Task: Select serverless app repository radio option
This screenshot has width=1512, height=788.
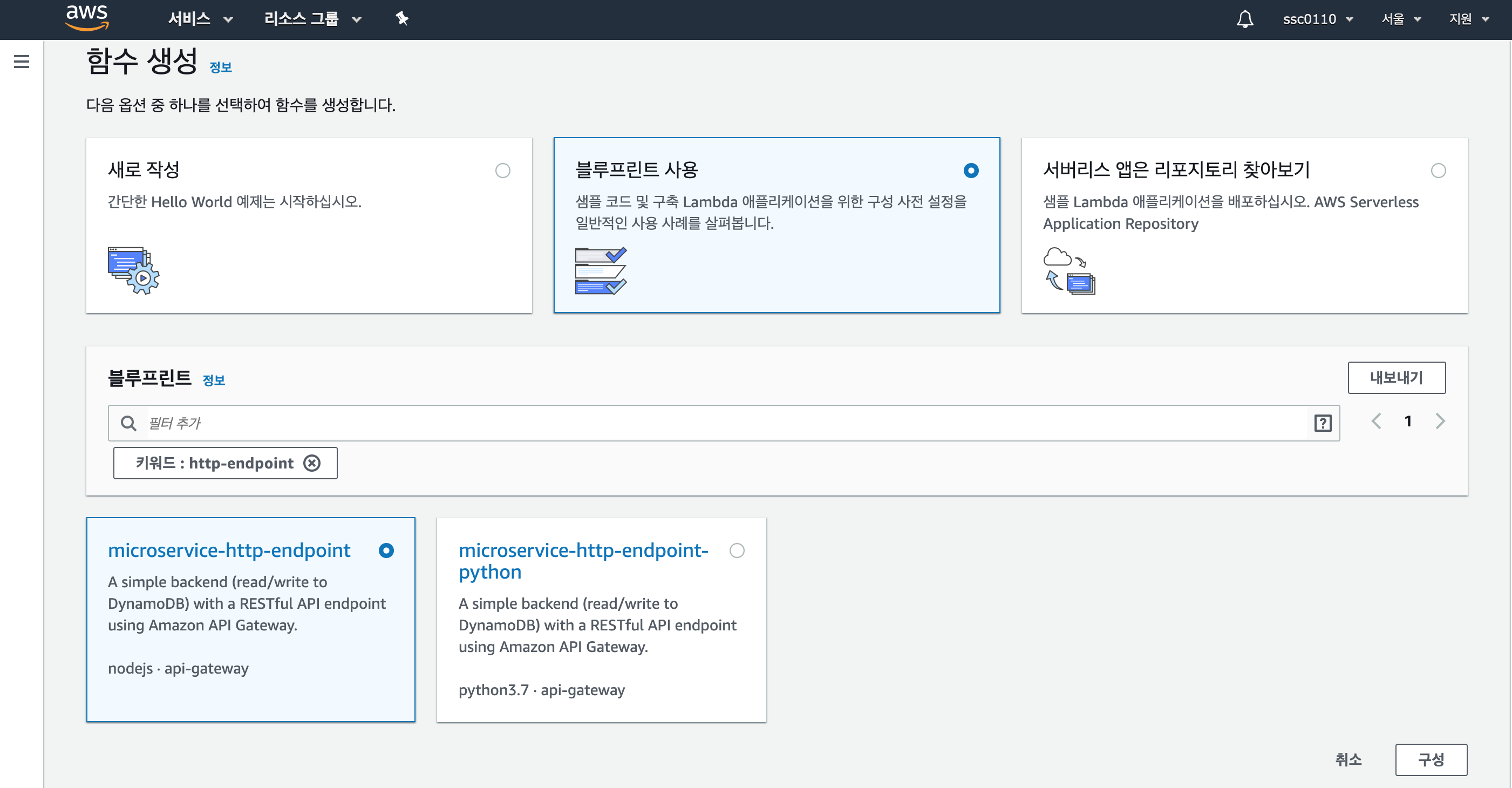Action: tap(1438, 171)
